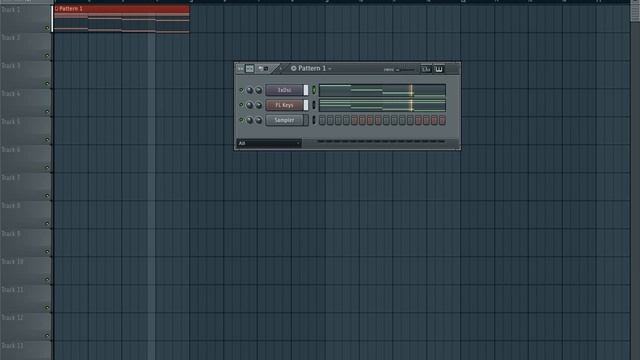Screen dimensions: 640x360
Task: Adjust the 3xOsc panning knob
Action: 249,90
